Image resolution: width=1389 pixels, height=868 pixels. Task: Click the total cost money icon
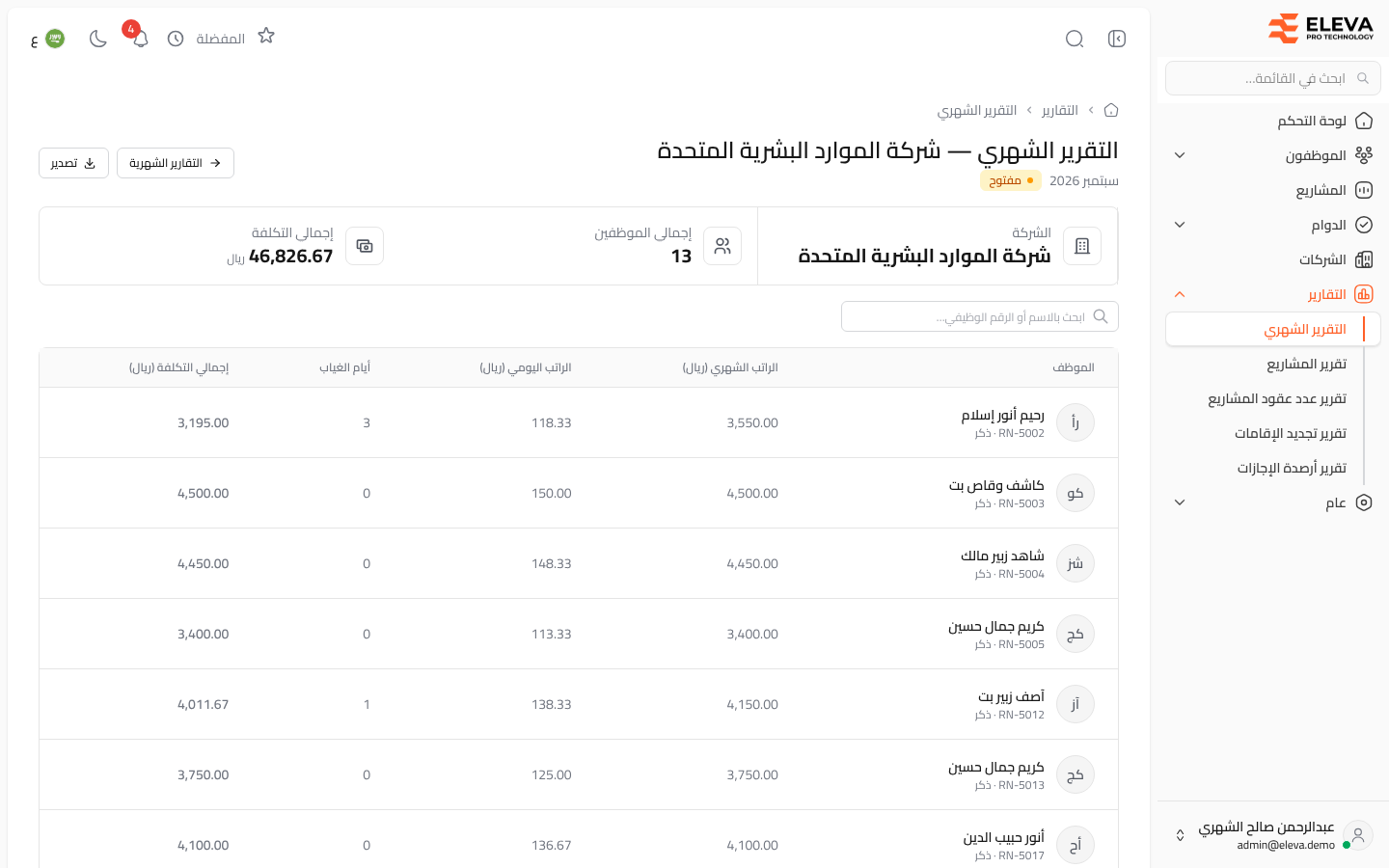[365, 246]
